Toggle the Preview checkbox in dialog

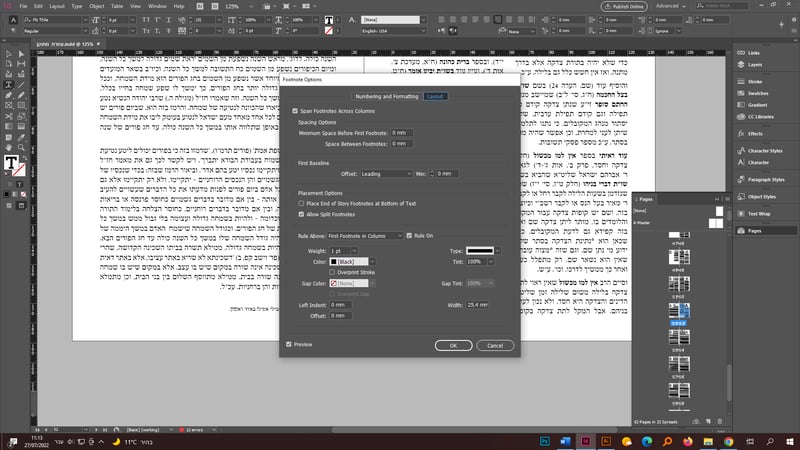pyautogui.click(x=289, y=344)
